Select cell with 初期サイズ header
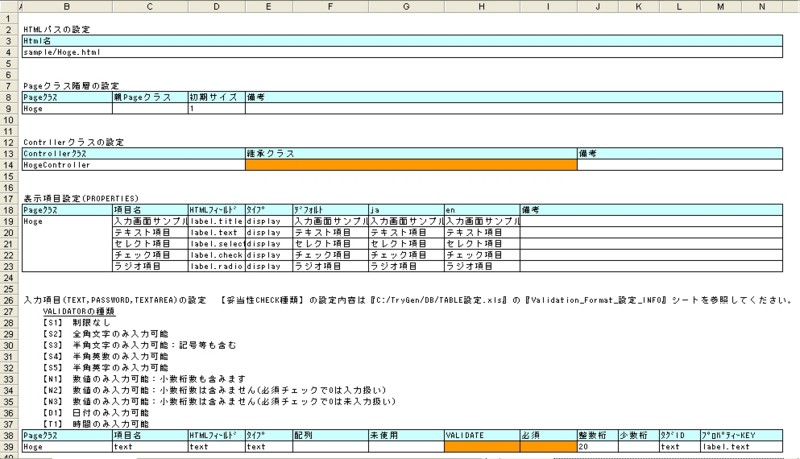800x459 pixels. pos(217,97)
